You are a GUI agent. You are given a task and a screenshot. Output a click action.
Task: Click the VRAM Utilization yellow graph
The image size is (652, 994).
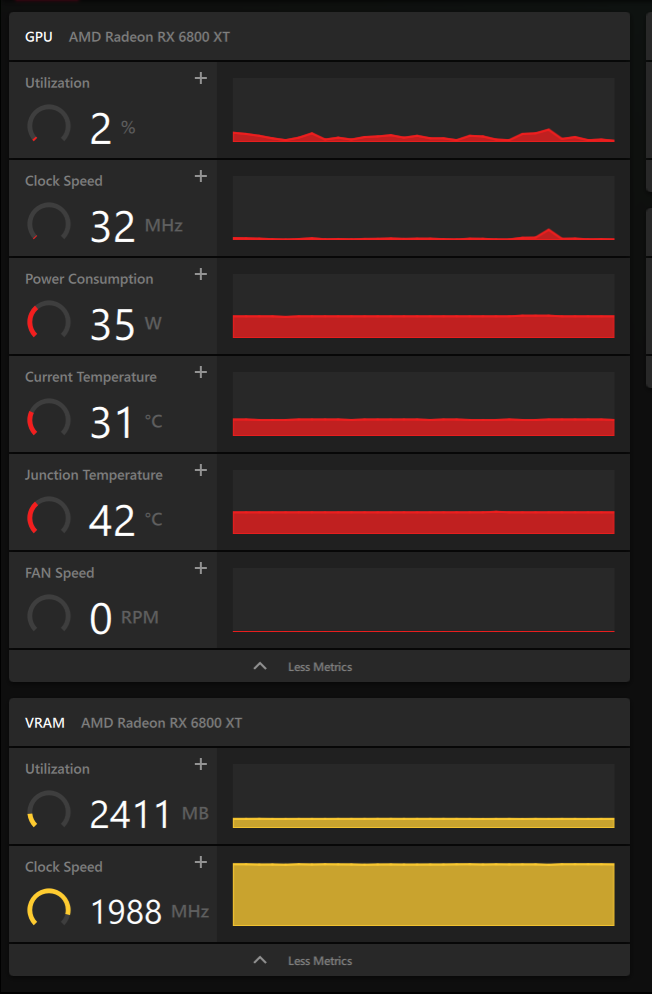point(423,796)
